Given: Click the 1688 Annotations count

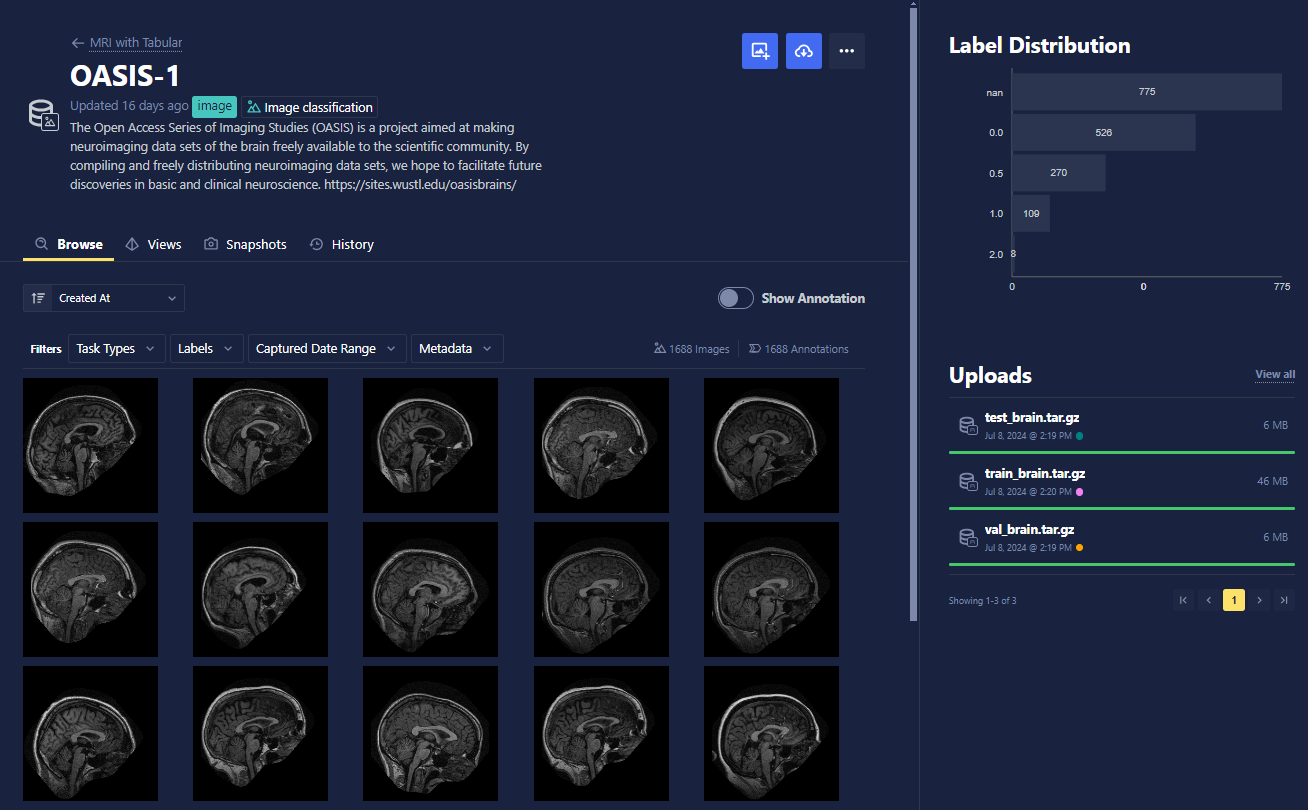Looking at the screenshot, I should click(x=798, y=349).
